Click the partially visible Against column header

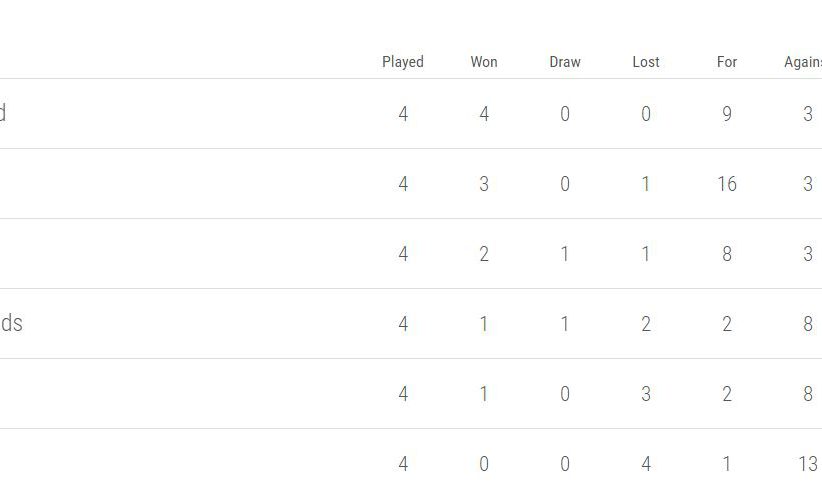click(803, 62)
